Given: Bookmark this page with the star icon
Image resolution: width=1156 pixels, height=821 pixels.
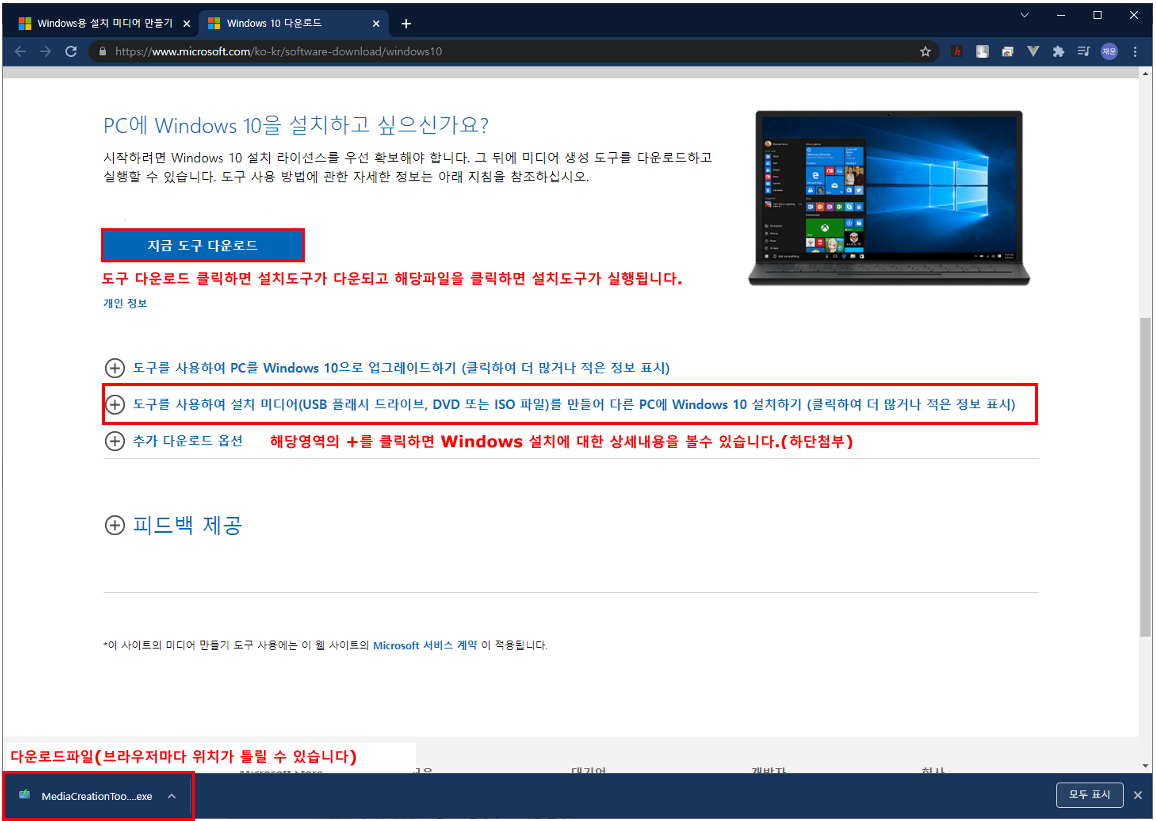Looking at the screenshot, I should pyautogui.click(x=925, y=52).
